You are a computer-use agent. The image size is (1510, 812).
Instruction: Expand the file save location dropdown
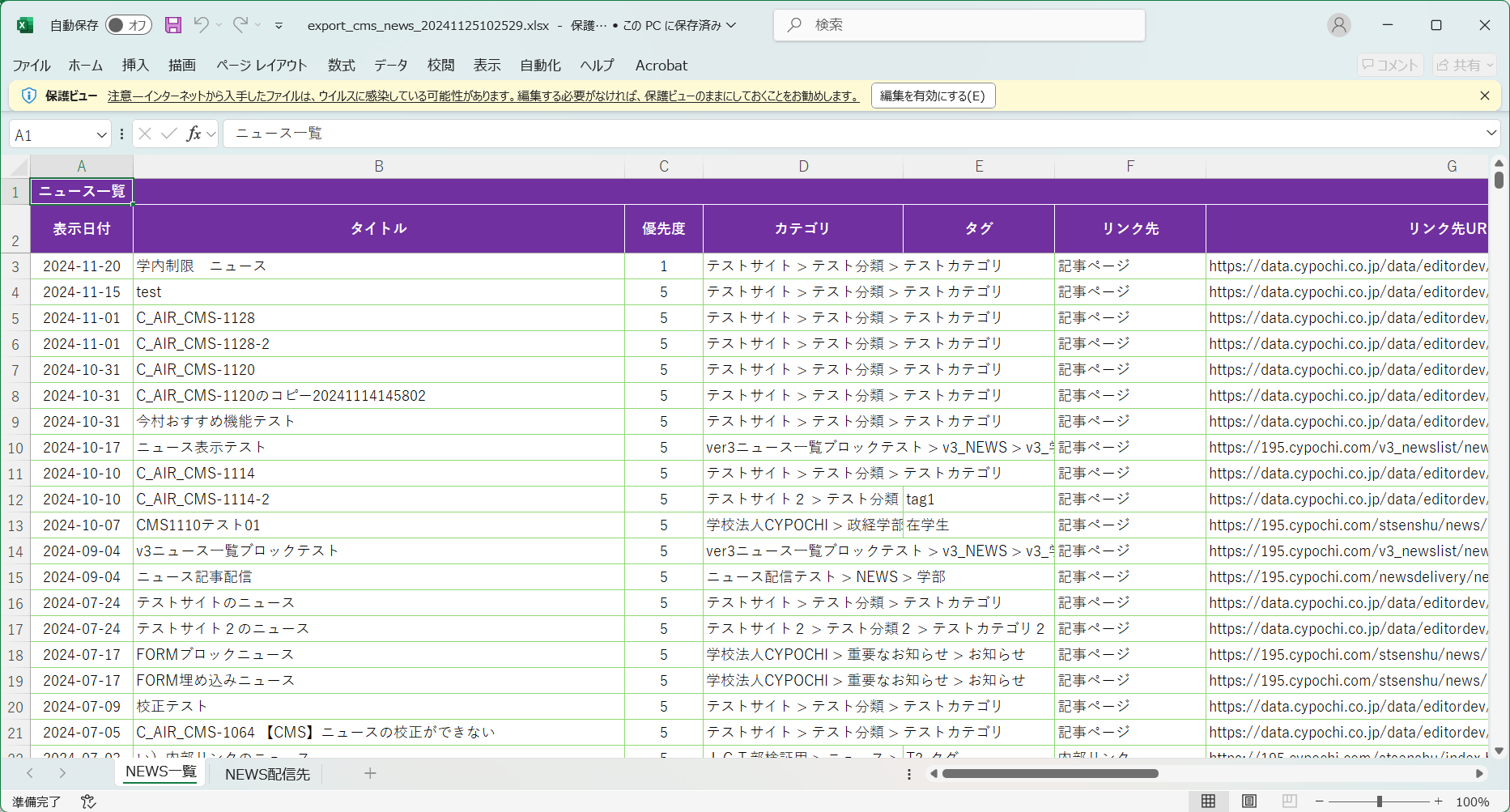pos(731,25)
